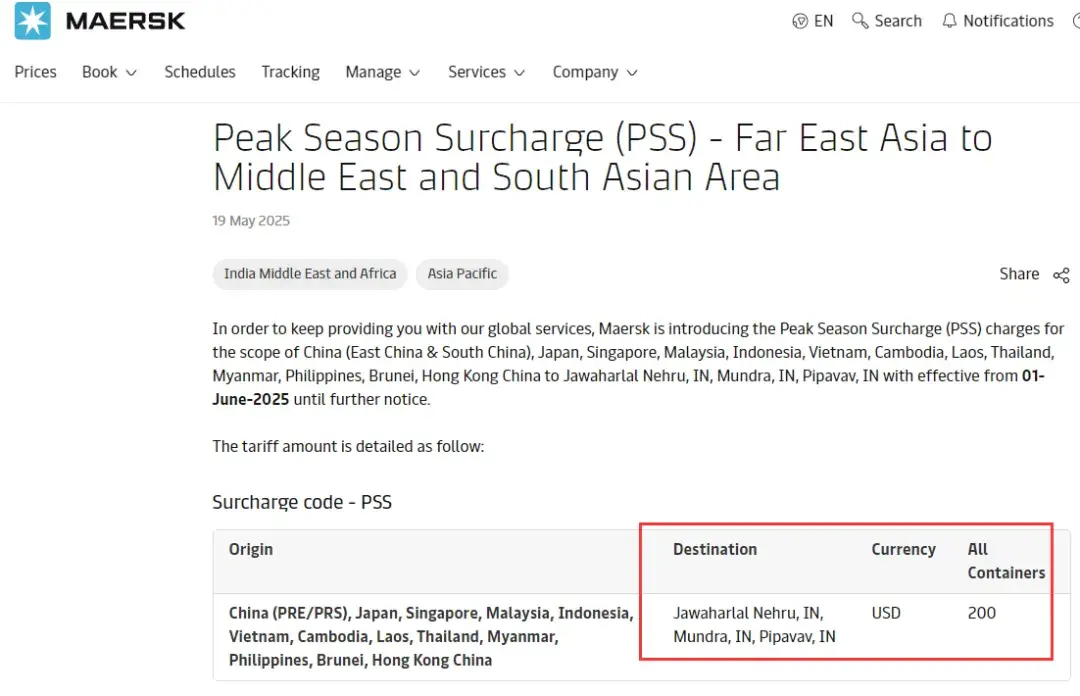Click the globe language icon
The height and width of the screenshot is (696, 1080).
[800, 21]
